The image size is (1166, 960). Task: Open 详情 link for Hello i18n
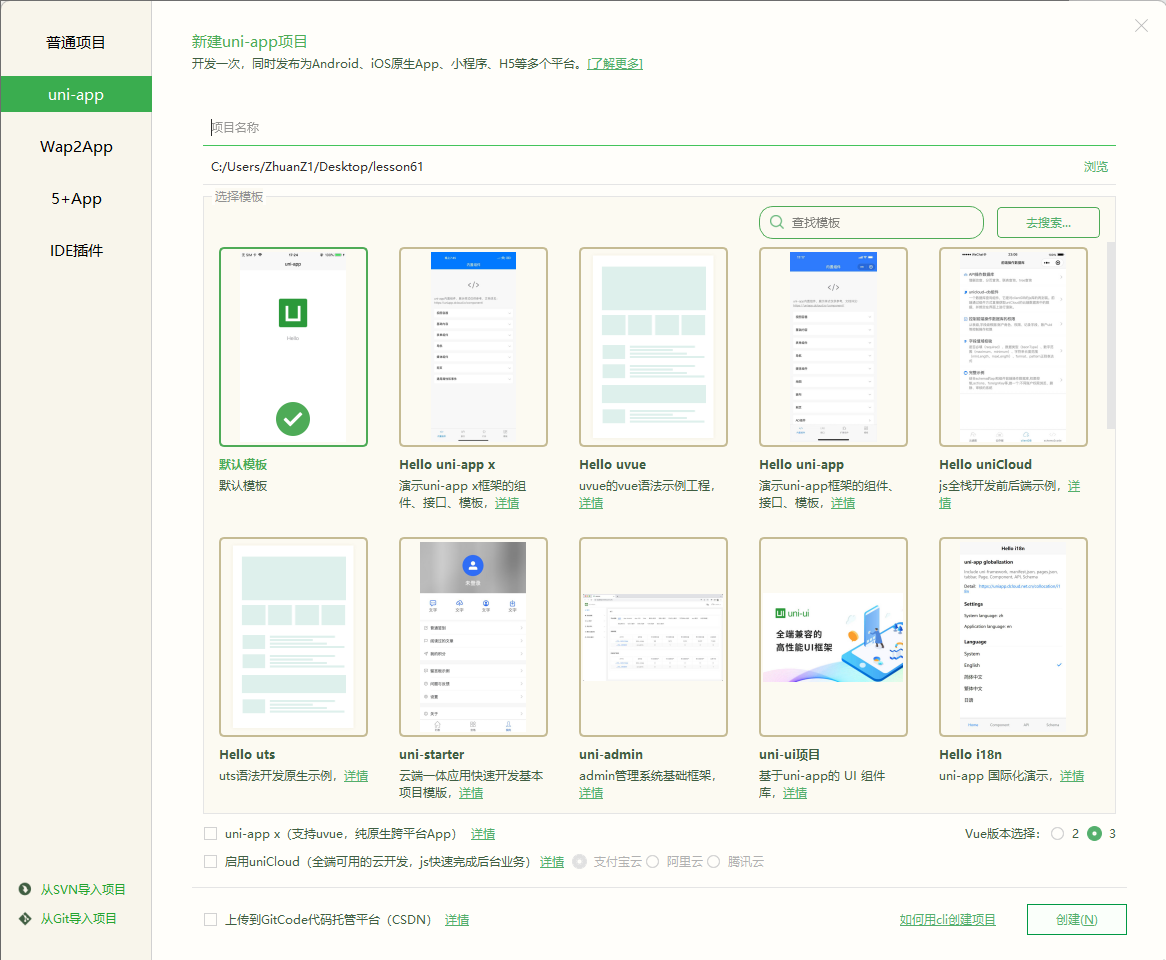point(1072,776)
